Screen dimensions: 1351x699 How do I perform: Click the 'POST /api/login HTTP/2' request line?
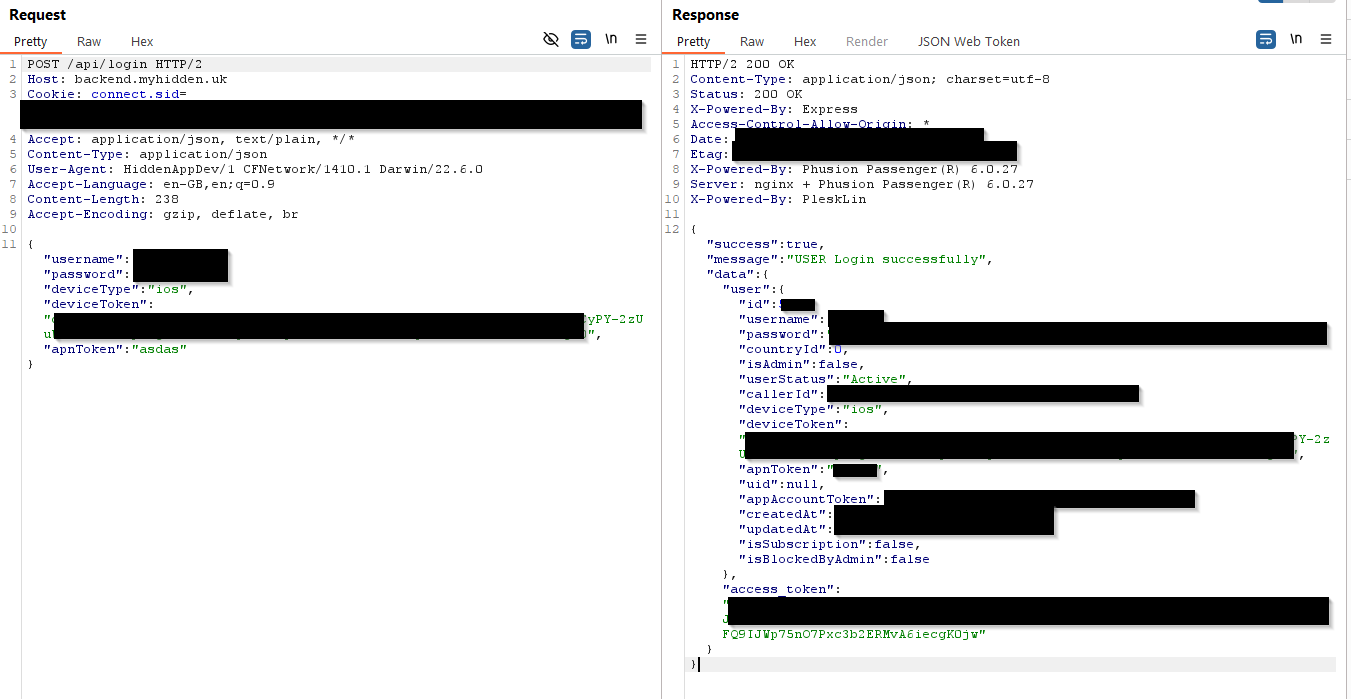114,64
